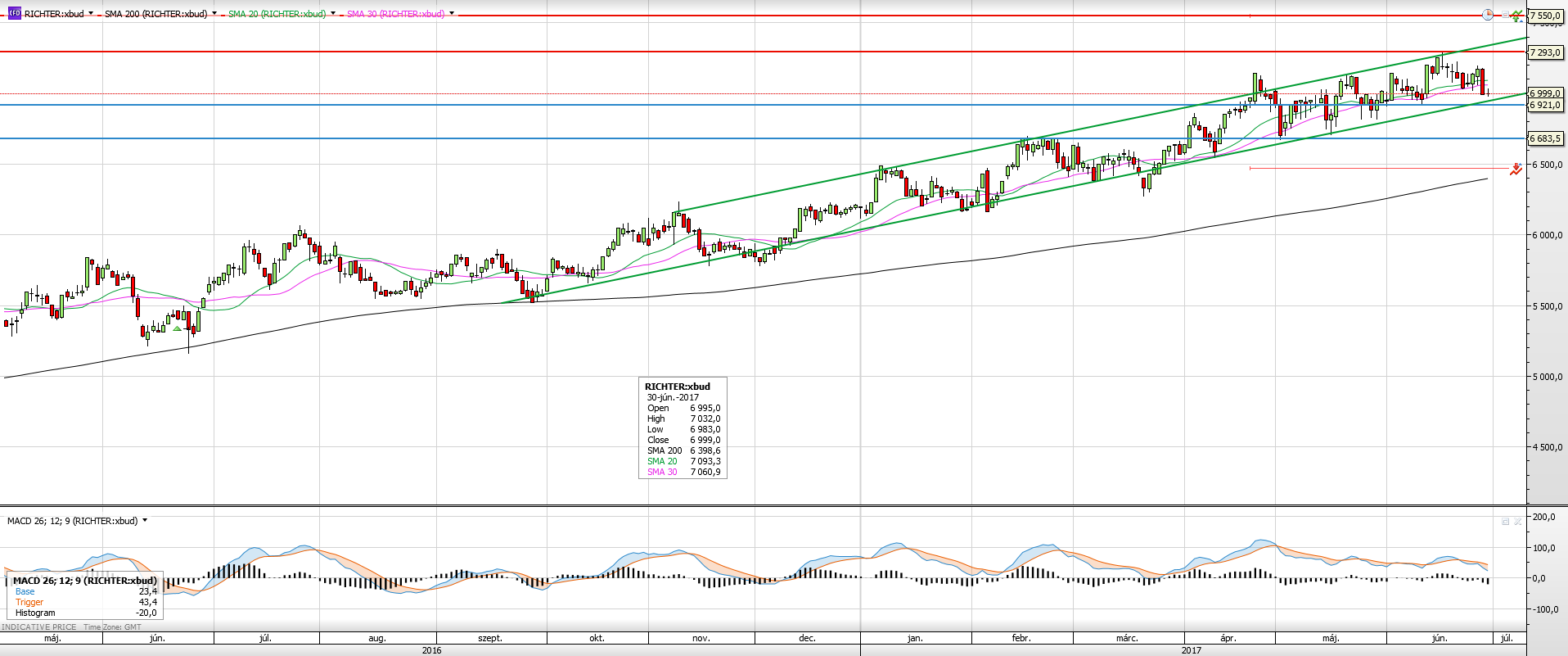This screenshot has width=1568, height=656.
Task: Click the small green triangle marker near June 2016
Action: pos(177,328)
